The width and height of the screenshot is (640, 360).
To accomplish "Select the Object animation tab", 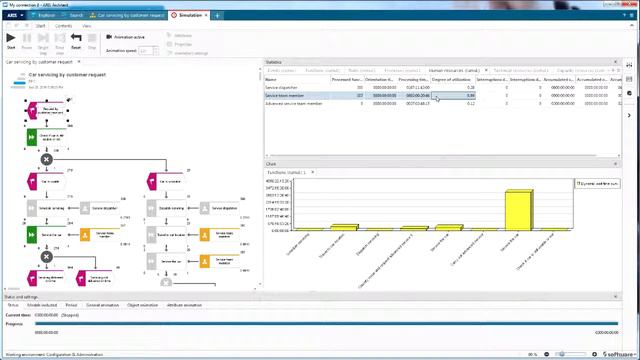I will (x=142, y=305).
